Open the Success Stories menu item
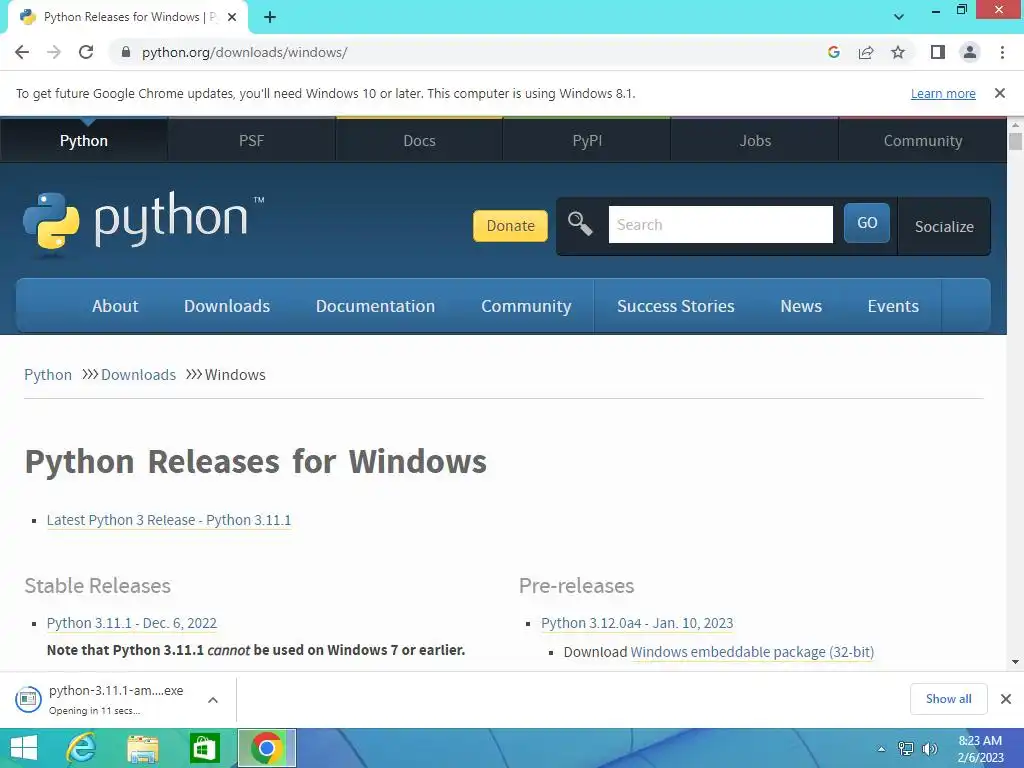The image size is (1024, 768). pos(676,306)
